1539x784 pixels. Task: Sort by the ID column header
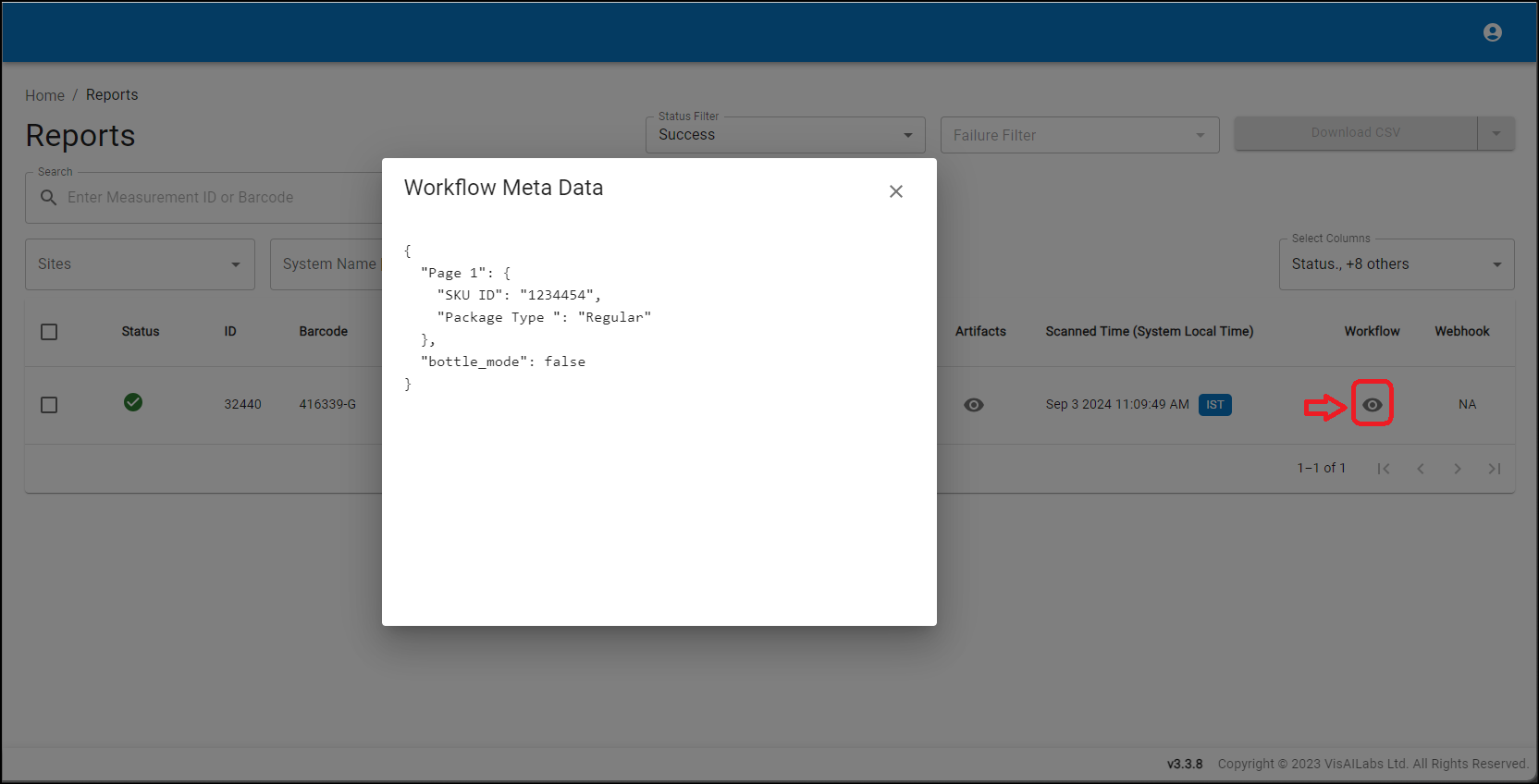pyautogui.click(x=230, y=332)
